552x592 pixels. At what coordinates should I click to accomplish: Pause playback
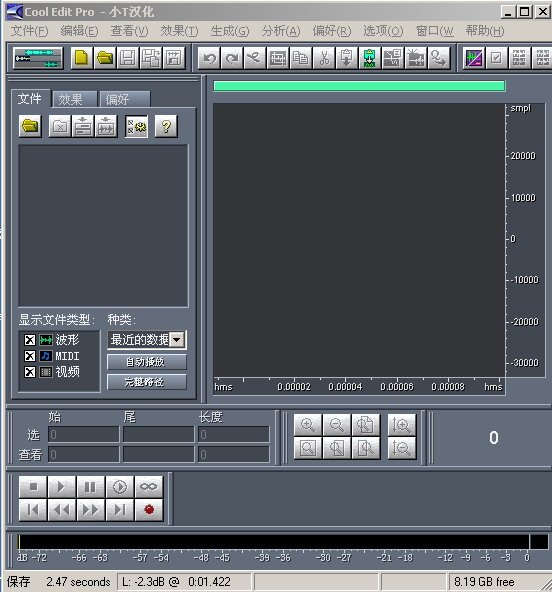[91, 487]
